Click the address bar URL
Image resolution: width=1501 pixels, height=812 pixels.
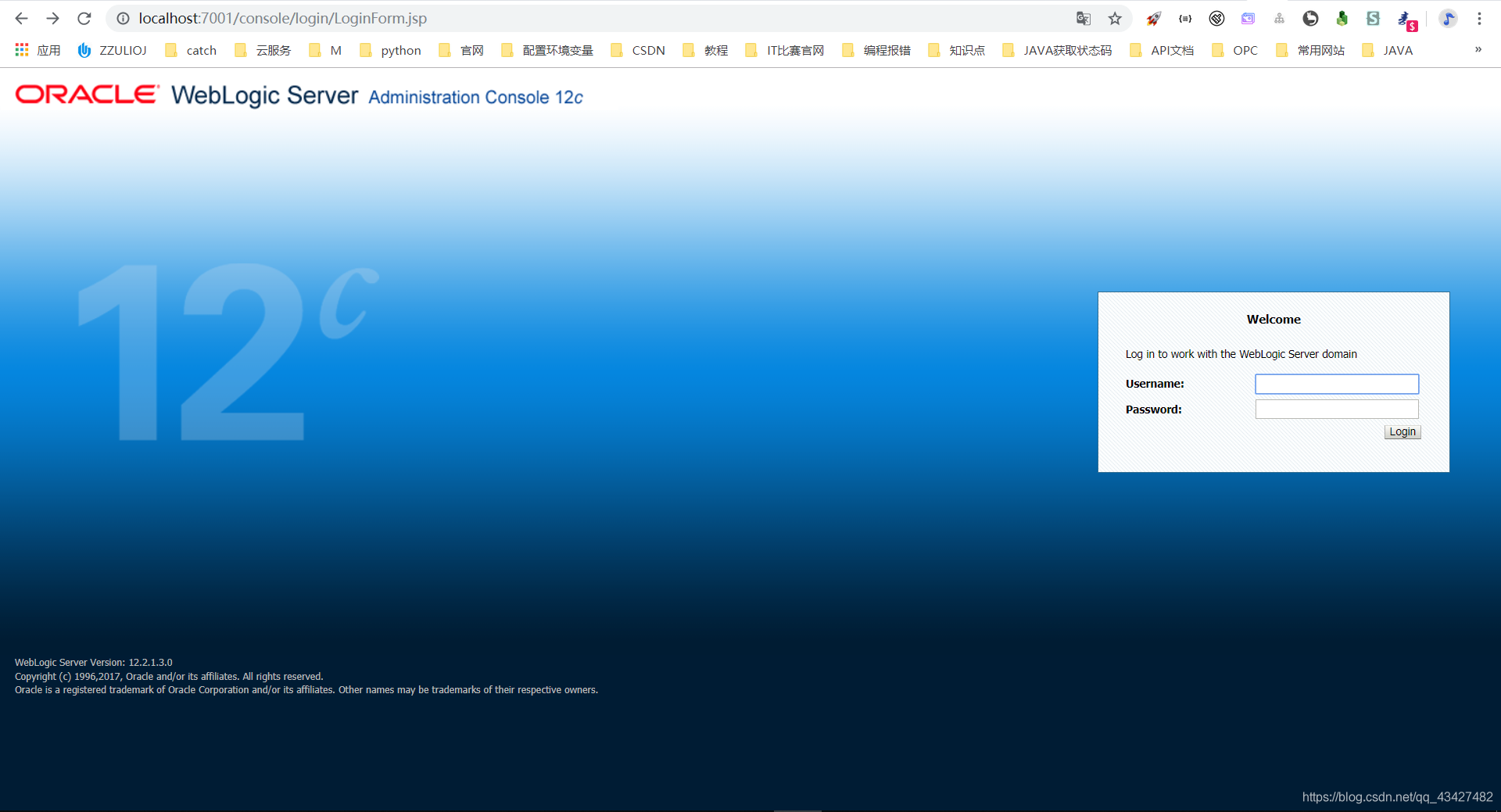pos(283,18)
